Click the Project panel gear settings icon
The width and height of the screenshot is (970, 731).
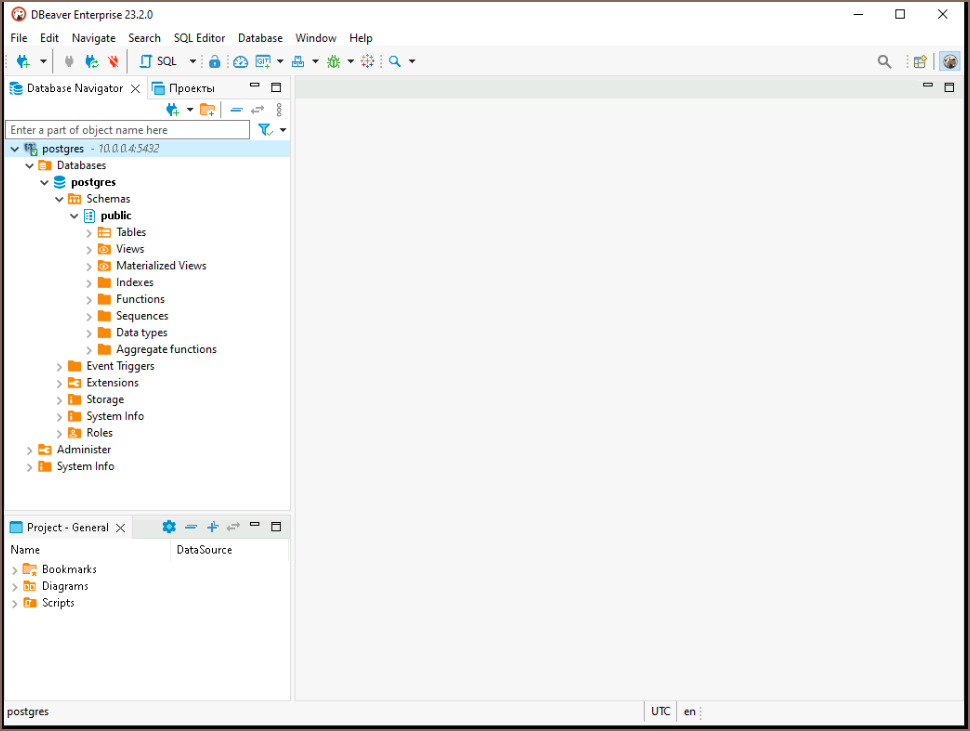pyautogui.click(x=169, y=527)
